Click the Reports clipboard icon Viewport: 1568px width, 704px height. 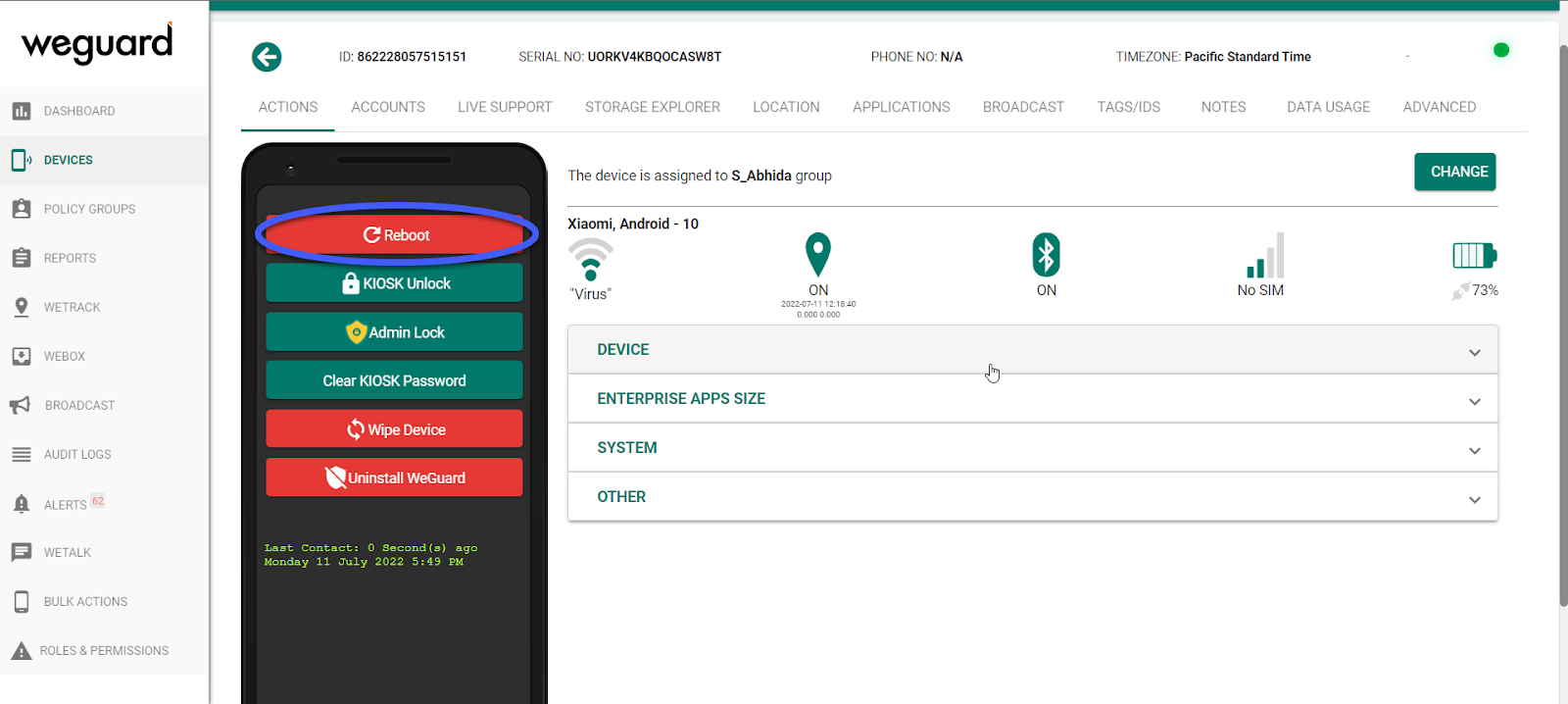pyautogui.click(x=21, y=258)
